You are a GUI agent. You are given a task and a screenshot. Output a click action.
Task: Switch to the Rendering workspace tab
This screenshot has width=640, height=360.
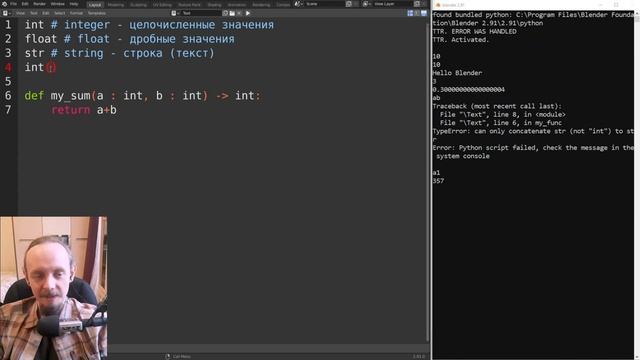click(x=261, y=4)
